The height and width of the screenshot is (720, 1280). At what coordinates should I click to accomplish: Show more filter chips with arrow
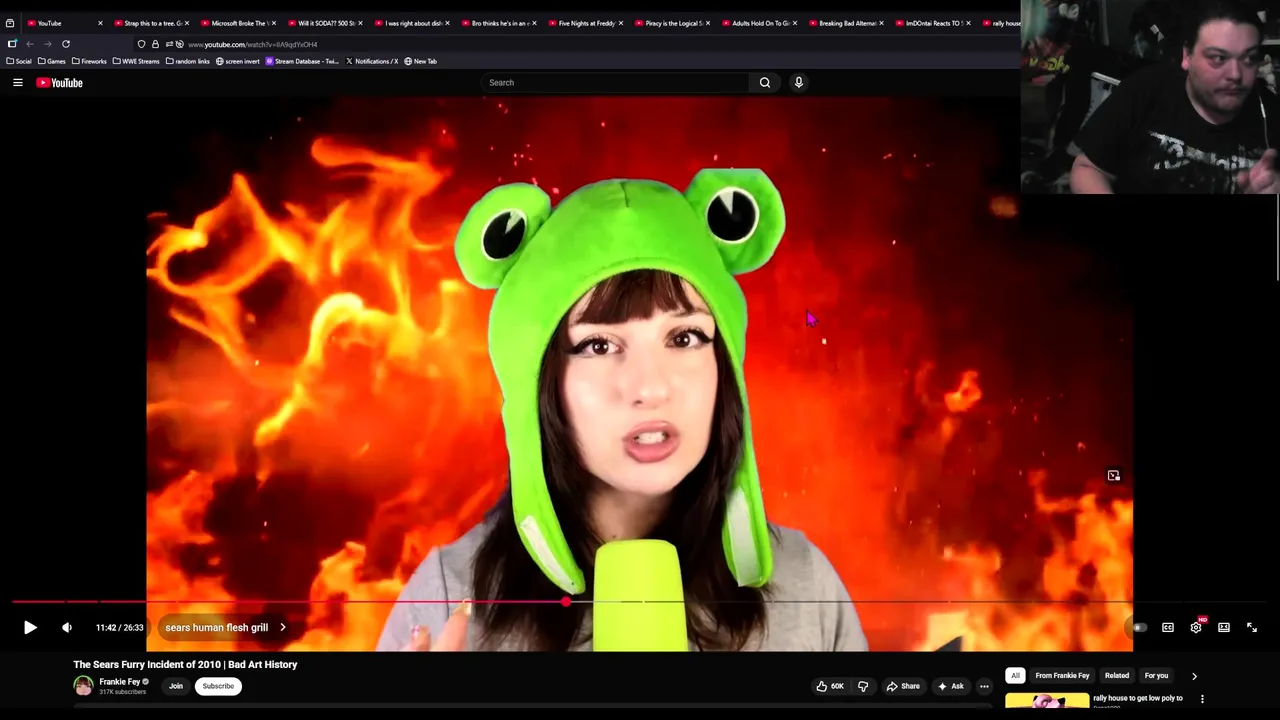pyautogui.click(x=1194, y=676)
